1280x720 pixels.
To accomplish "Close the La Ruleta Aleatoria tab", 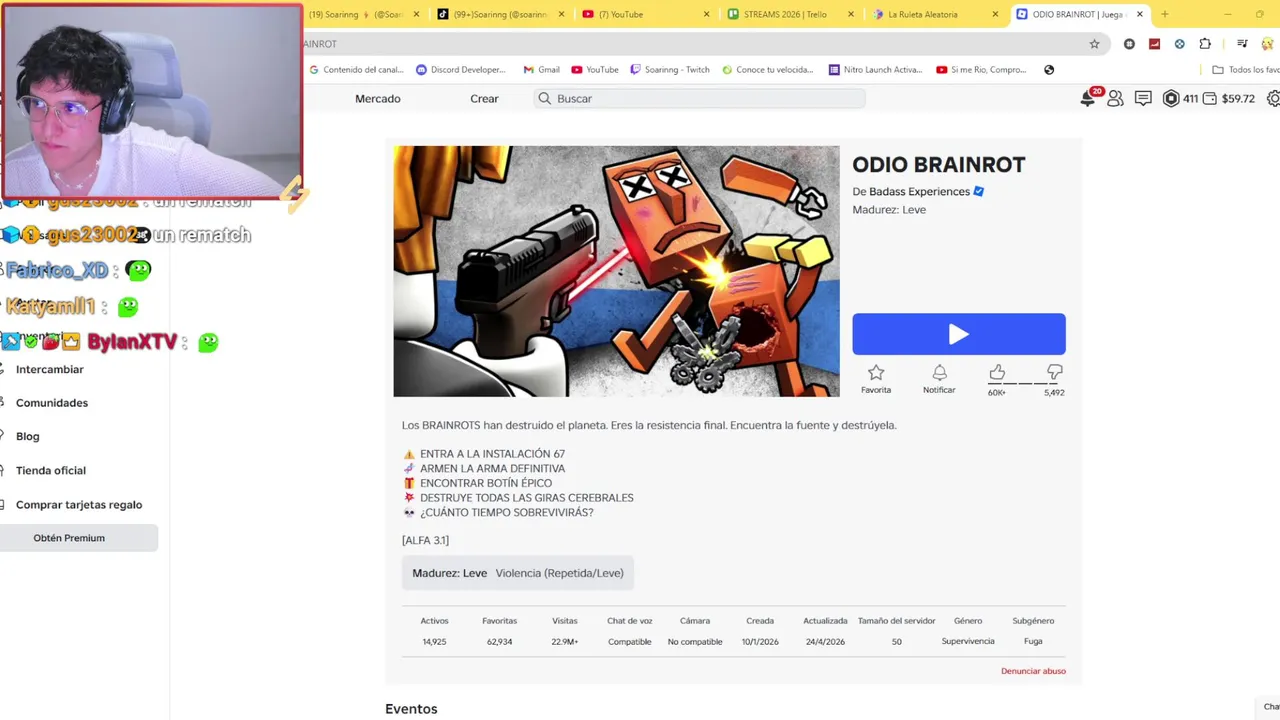I will coord(995,14).
